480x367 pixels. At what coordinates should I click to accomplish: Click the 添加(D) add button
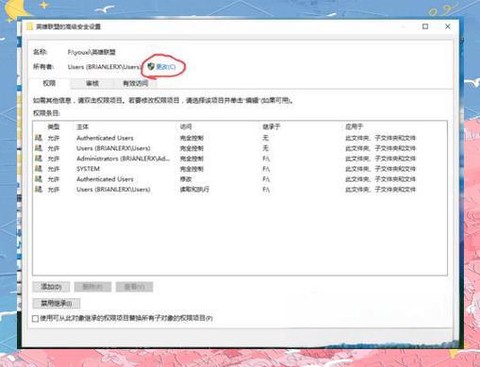(51, 287)
